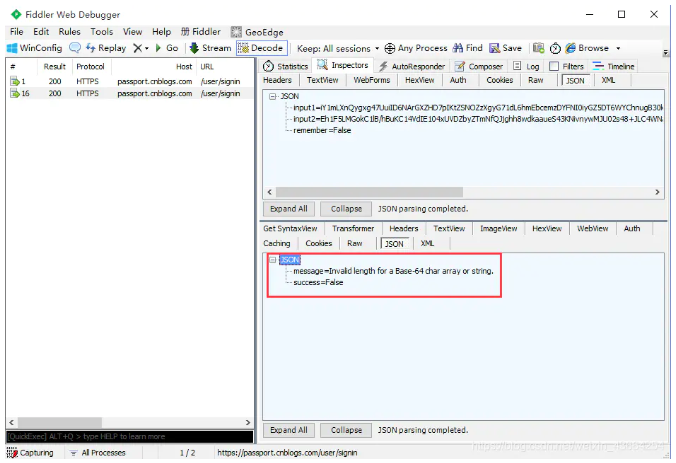
Task: Select request WebForms tab
Action: pos(372,80)
